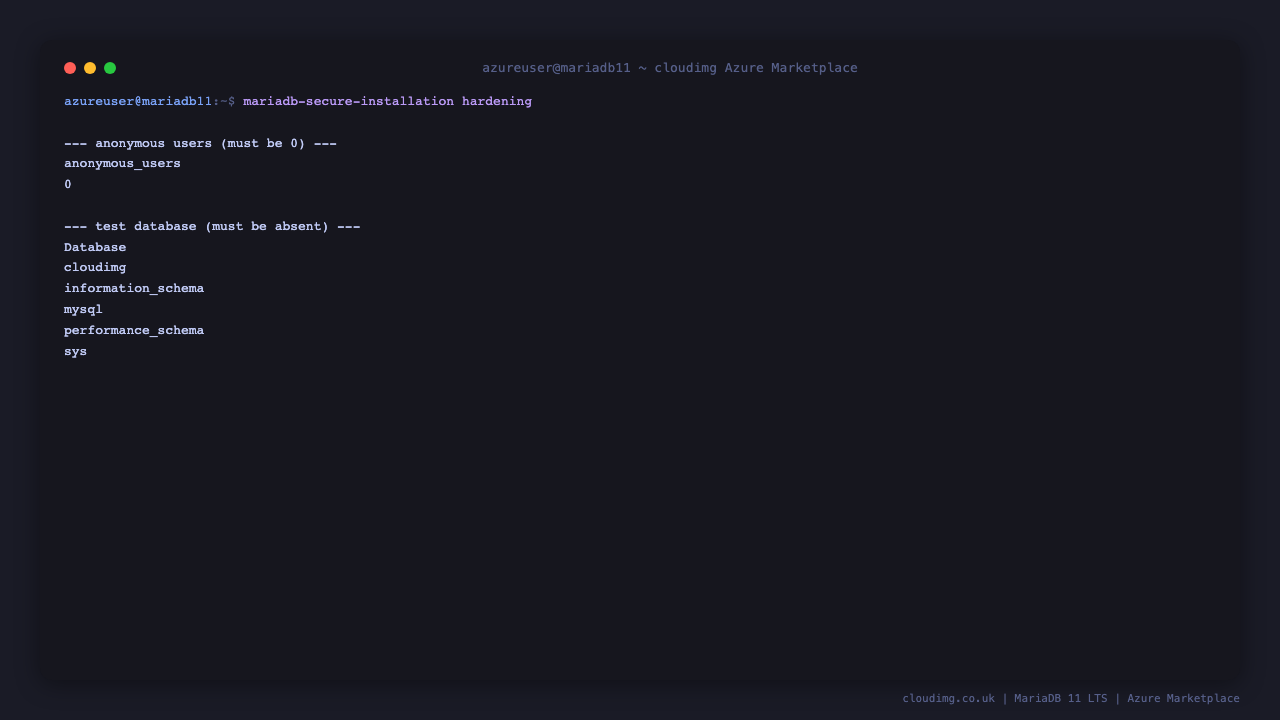
Task: Click the 'anonymous_users' column name
Action: pyautogui.click(x=122, y=164)
